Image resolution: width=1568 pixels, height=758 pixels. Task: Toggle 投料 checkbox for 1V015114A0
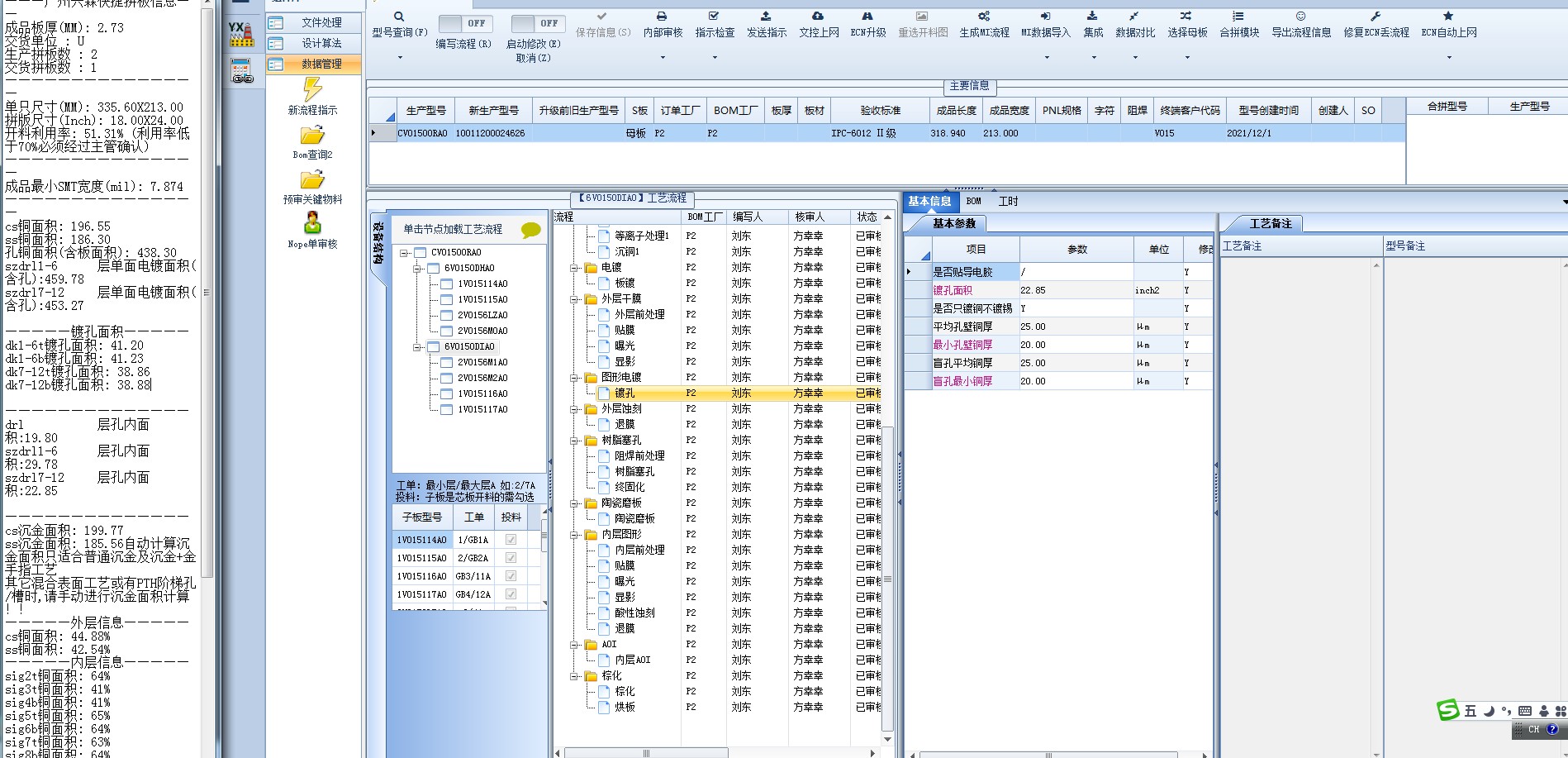click(x=511, y=540)
